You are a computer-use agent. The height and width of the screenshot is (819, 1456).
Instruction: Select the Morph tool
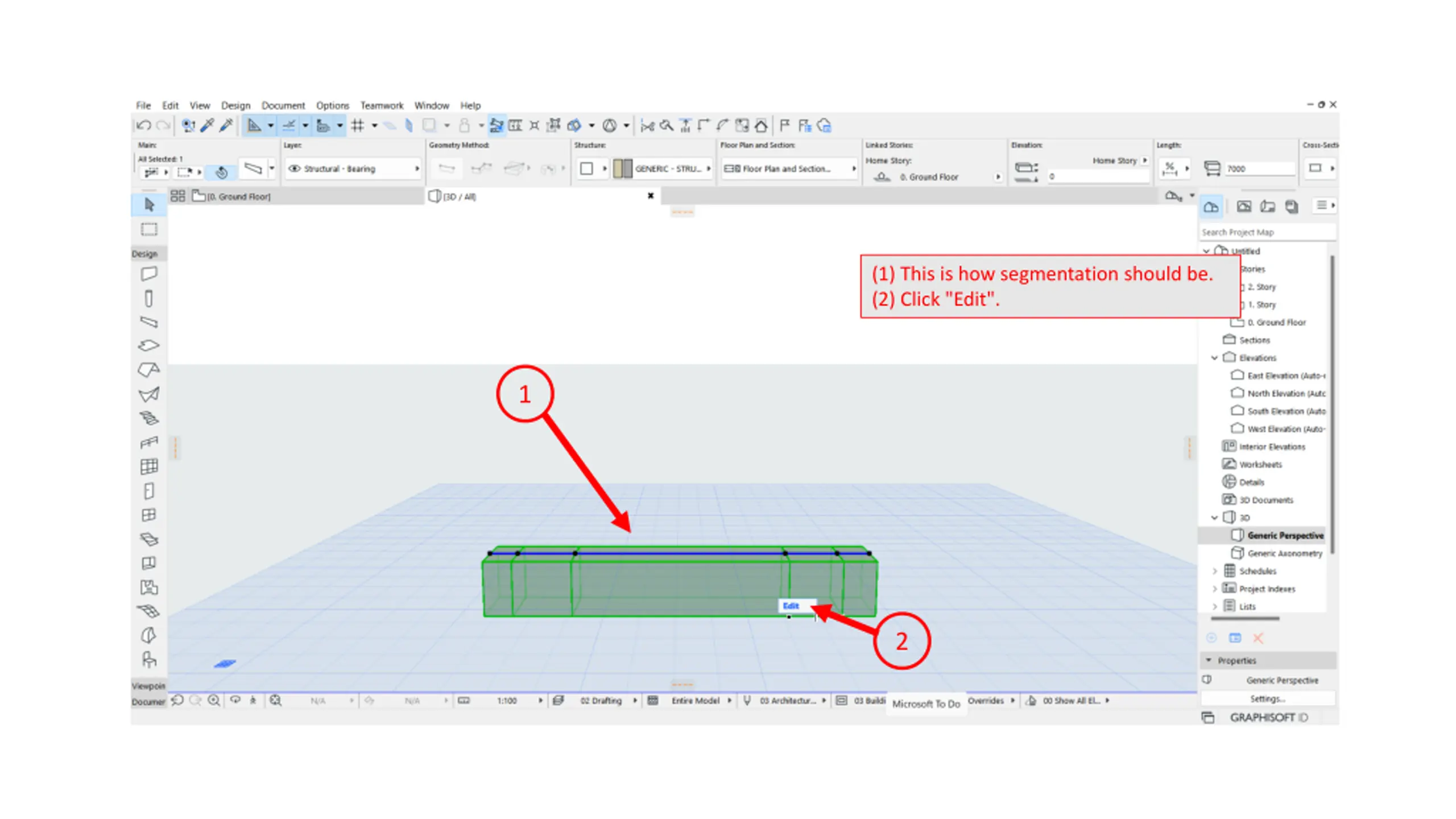[x=148, y=635]
